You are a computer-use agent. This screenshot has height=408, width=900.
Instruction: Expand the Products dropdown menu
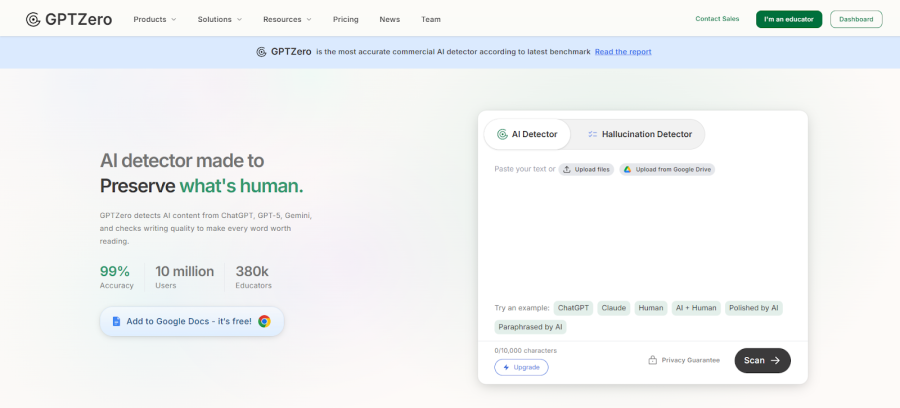coord(154,19)
